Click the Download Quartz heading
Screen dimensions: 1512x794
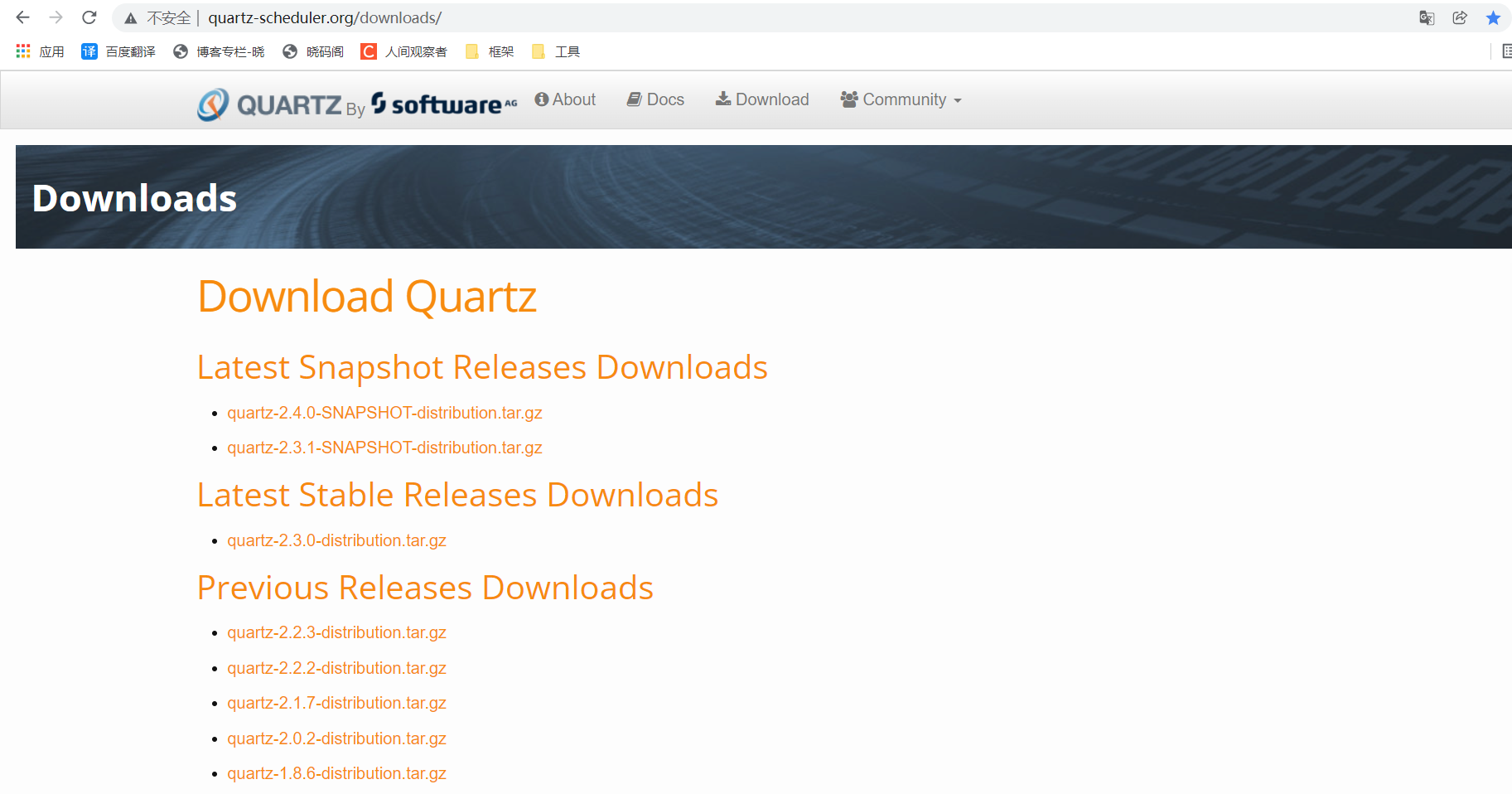(367, 297)
